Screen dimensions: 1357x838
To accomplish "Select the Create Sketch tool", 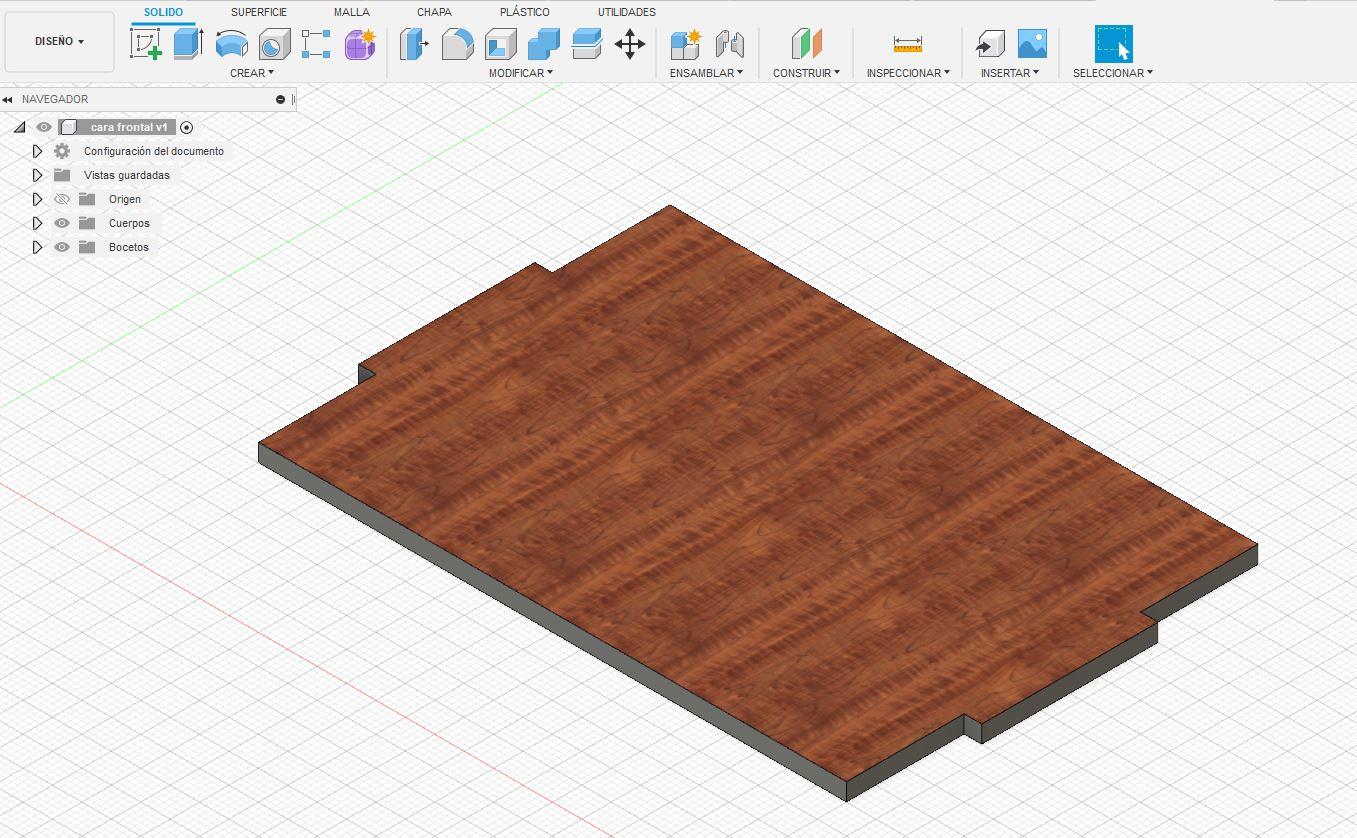I will pos(146,44).
